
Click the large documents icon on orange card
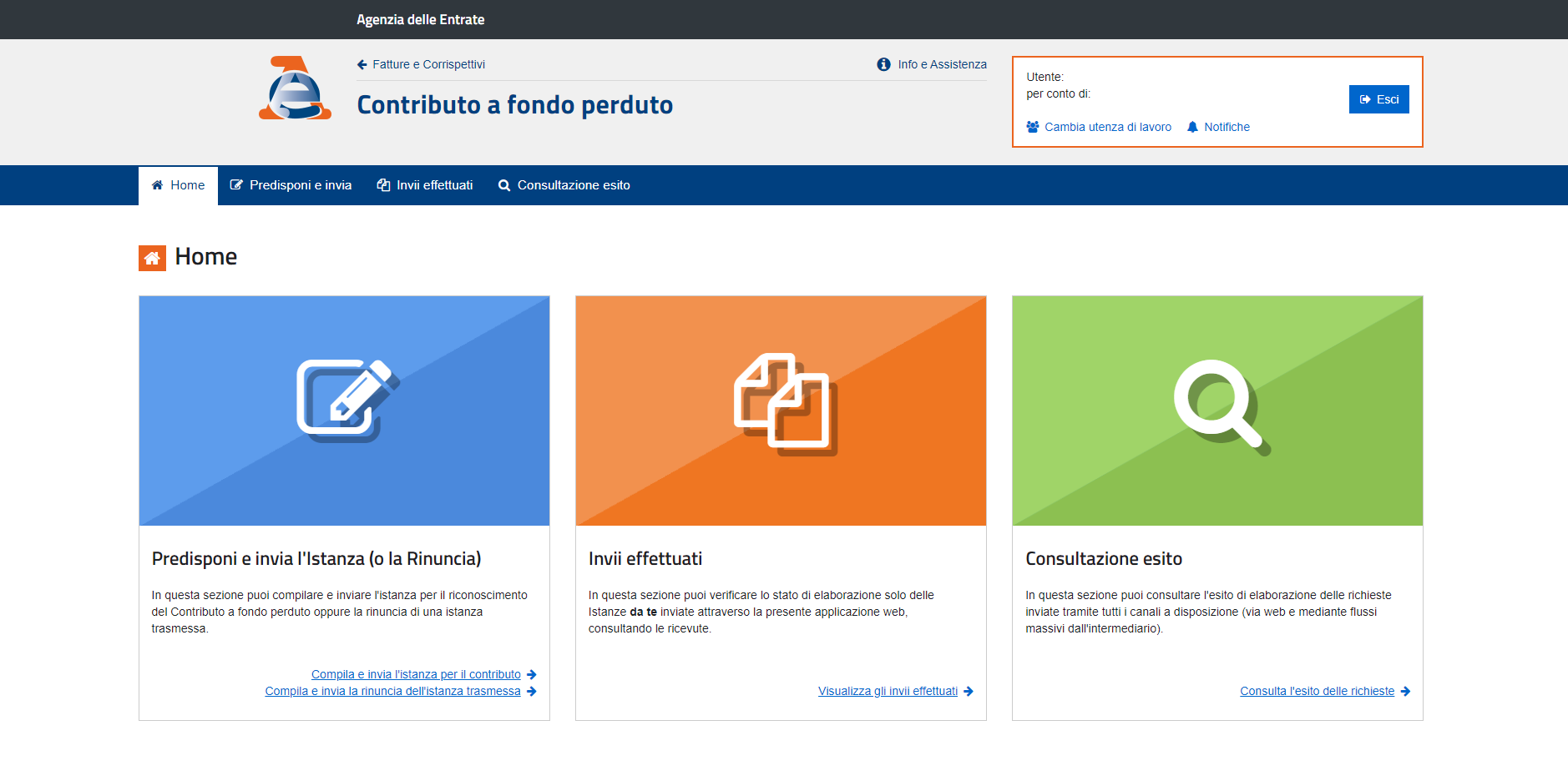click(785, 404)
